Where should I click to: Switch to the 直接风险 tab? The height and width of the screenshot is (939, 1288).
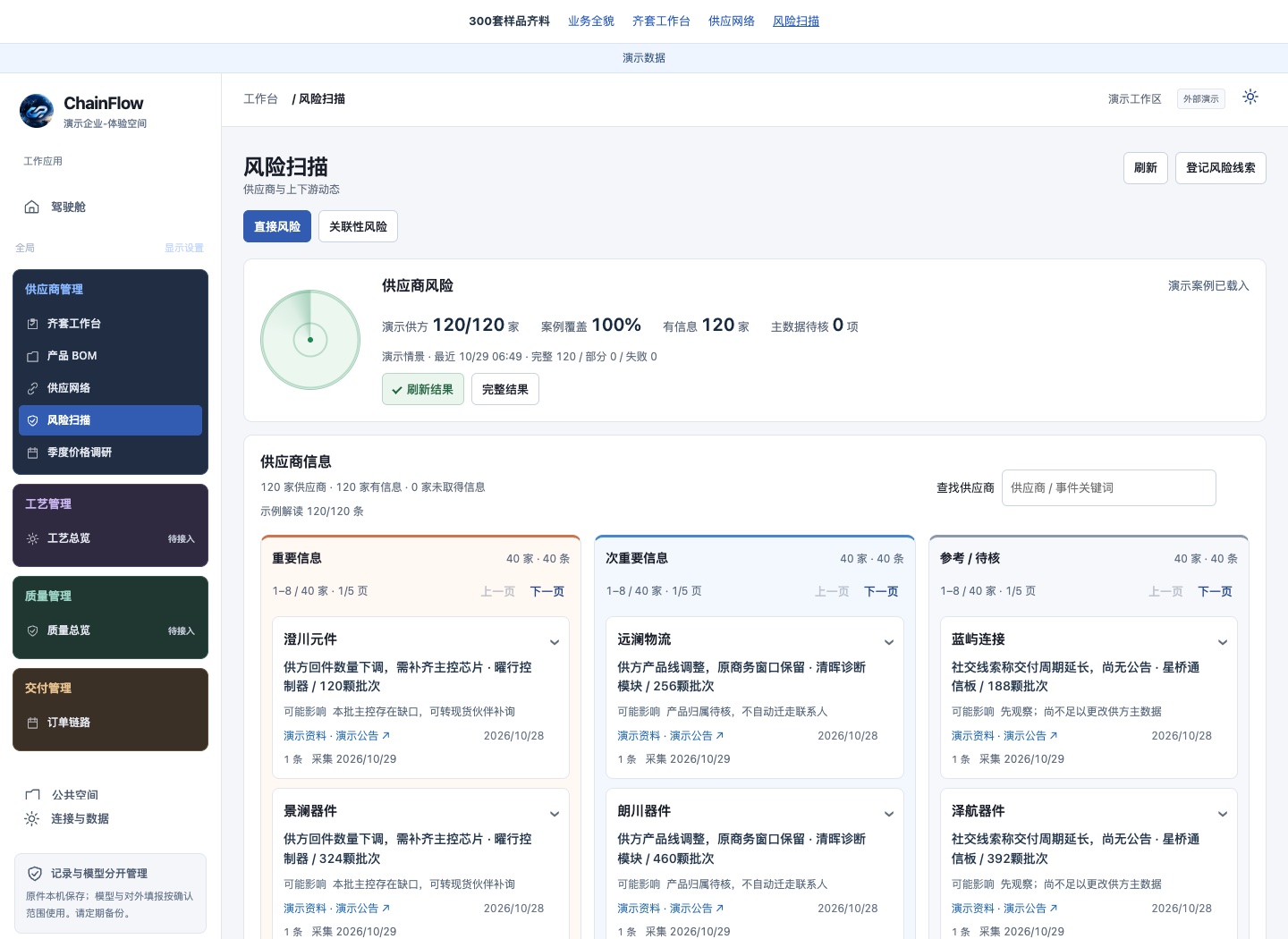coord(277,226)
